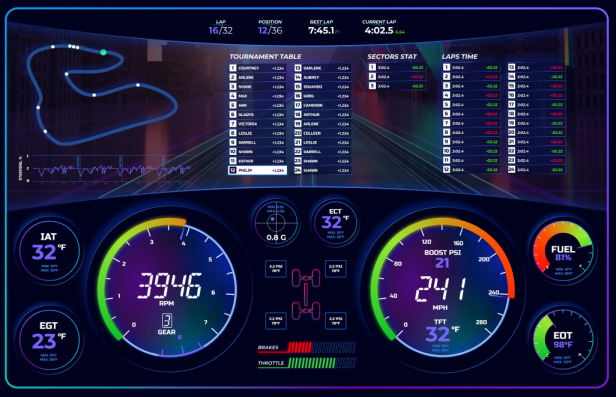616x397 pixels.
Task: Select Laps Time row 12
Action: (x=471, y=170)
